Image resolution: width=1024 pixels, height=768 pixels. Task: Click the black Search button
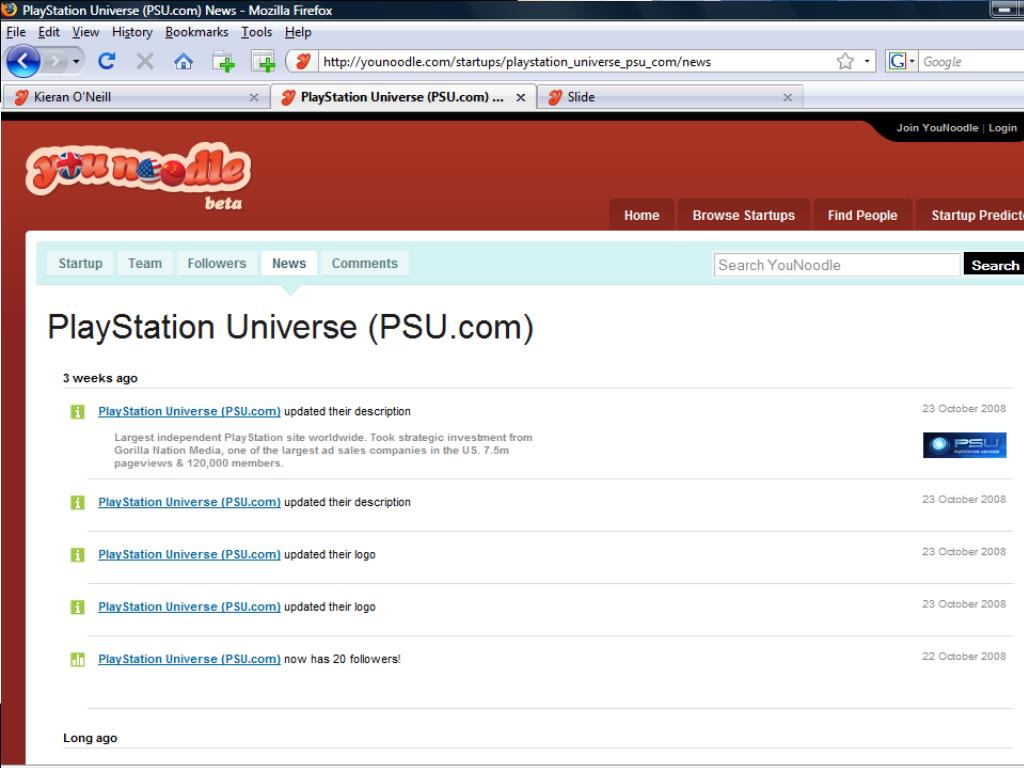(994, 265)
